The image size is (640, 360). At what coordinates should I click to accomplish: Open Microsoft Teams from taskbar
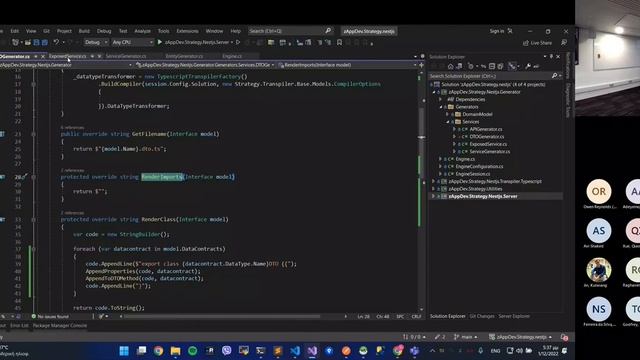point(415,351)
